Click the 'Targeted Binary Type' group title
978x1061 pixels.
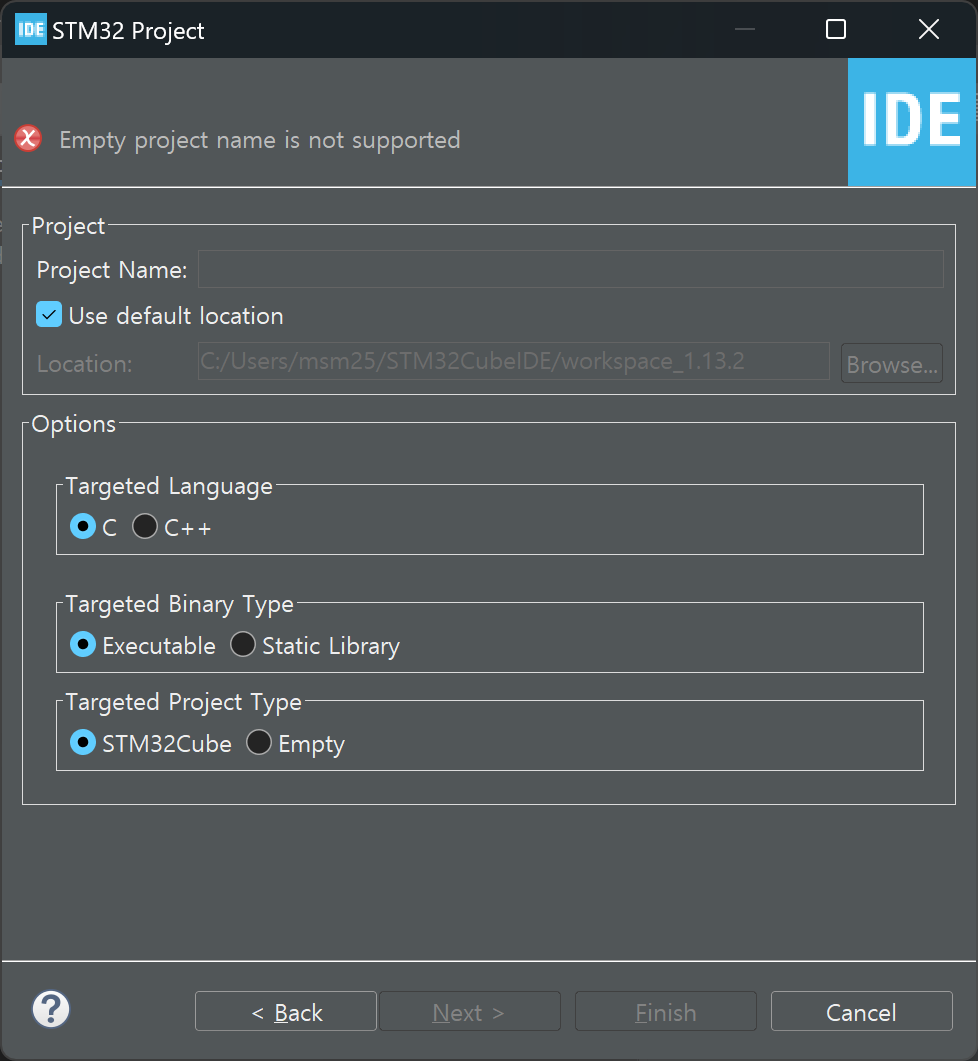coord(179,604)
